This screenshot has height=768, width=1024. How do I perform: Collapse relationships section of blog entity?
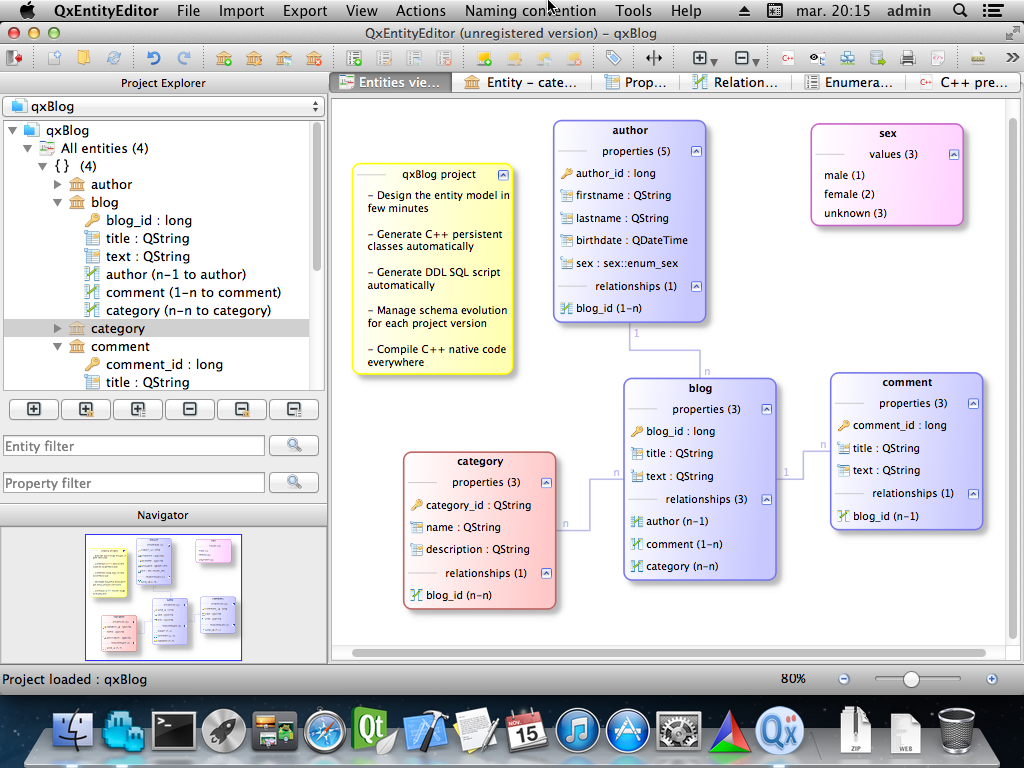click(x=766, y=499)
